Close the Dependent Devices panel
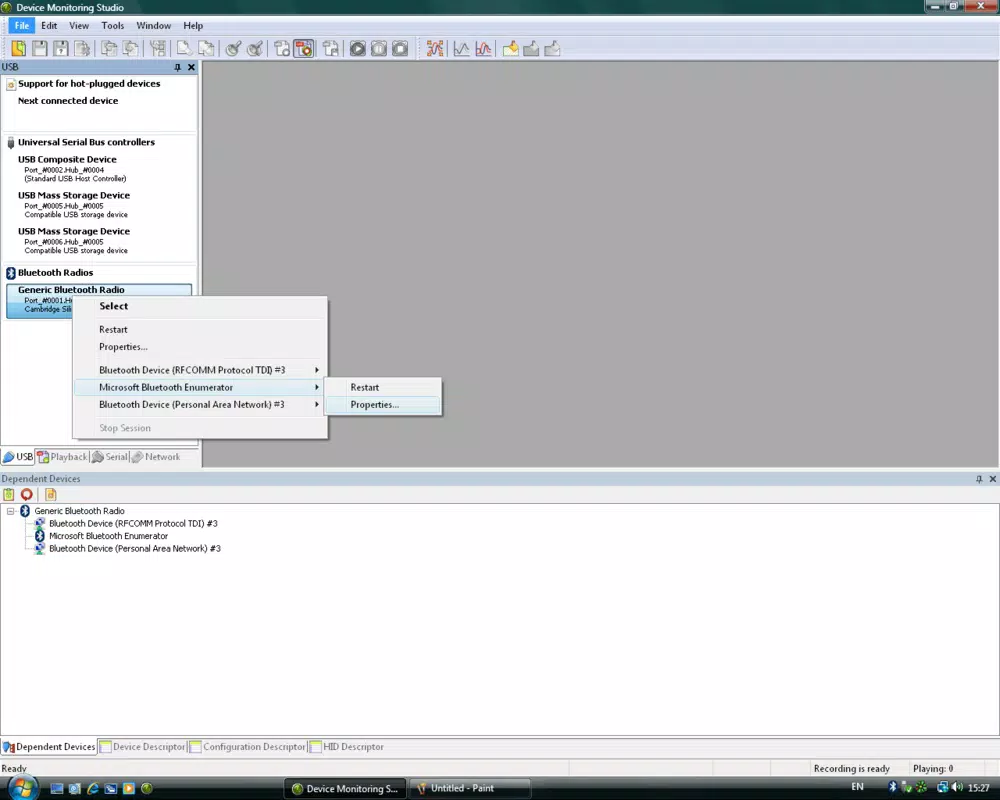Image resolution: width=1000 pixels, height=800 pixels. click(992, 478)
